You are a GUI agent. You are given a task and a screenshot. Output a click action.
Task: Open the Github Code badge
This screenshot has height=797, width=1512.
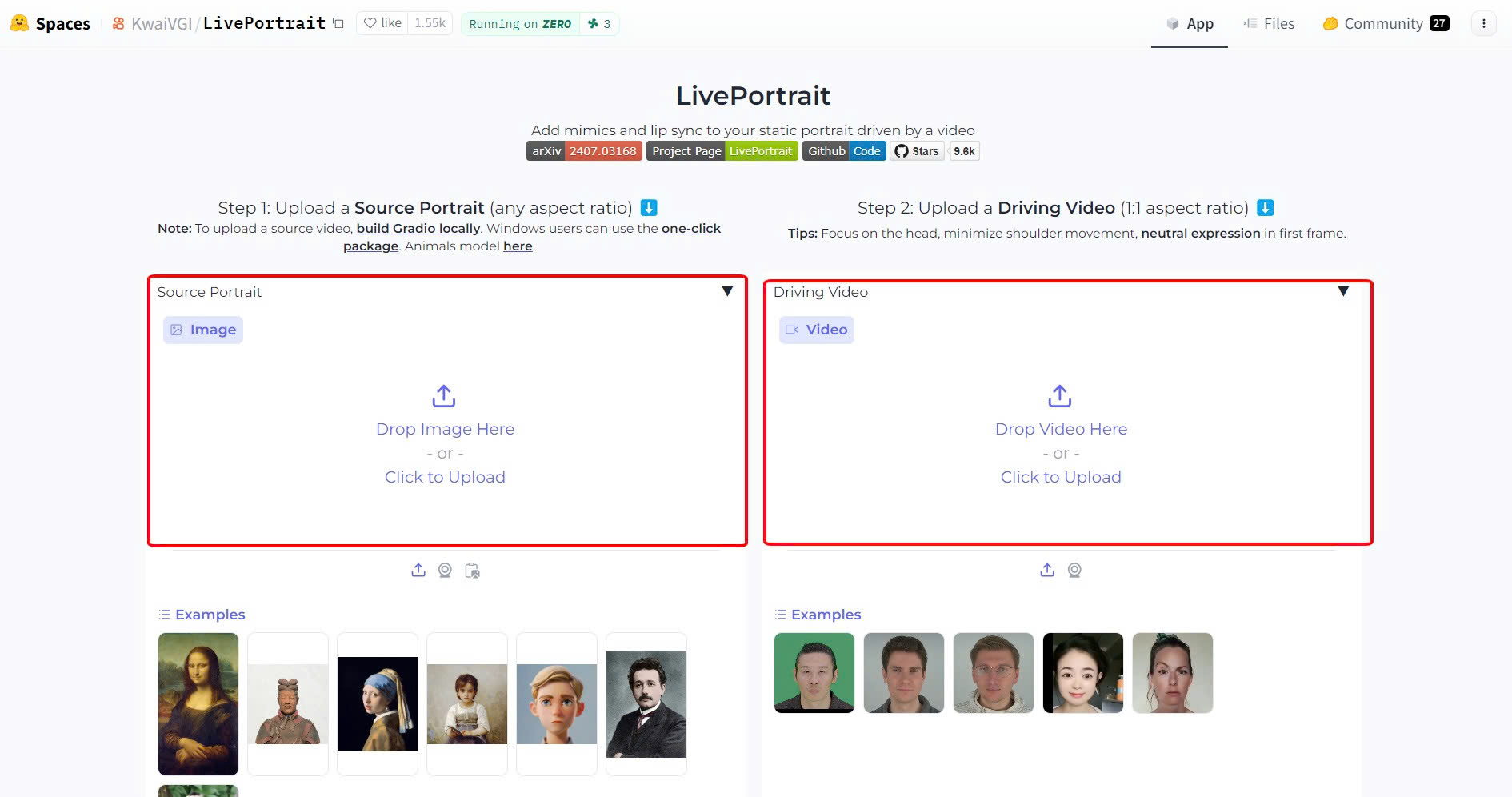[x=844, y=151]
